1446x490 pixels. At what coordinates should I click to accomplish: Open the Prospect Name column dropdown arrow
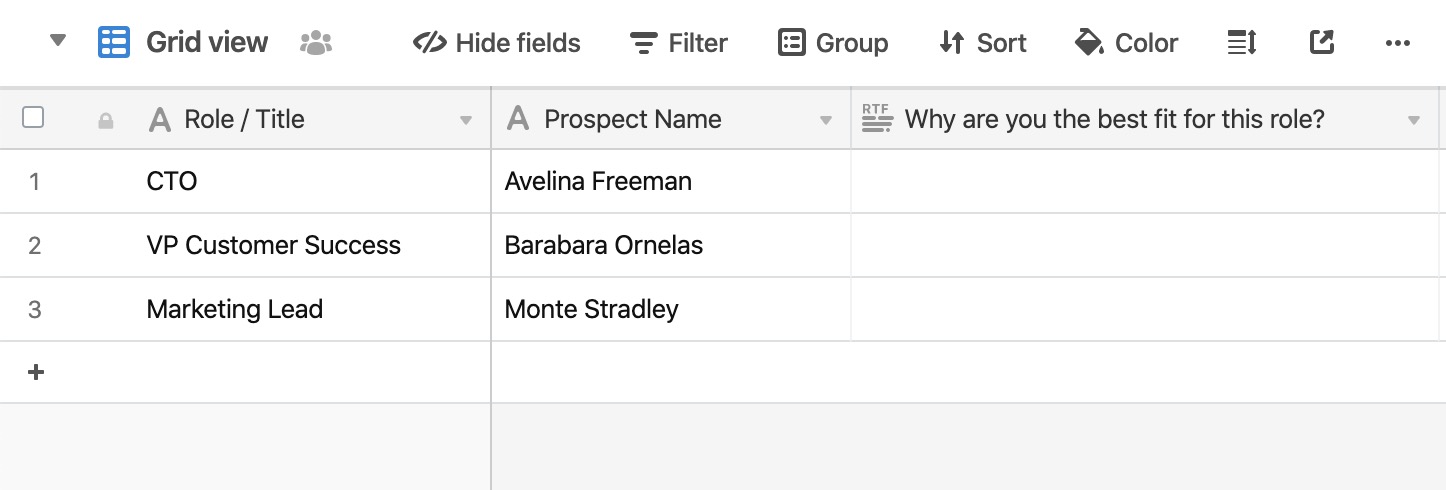pos(826,121)
